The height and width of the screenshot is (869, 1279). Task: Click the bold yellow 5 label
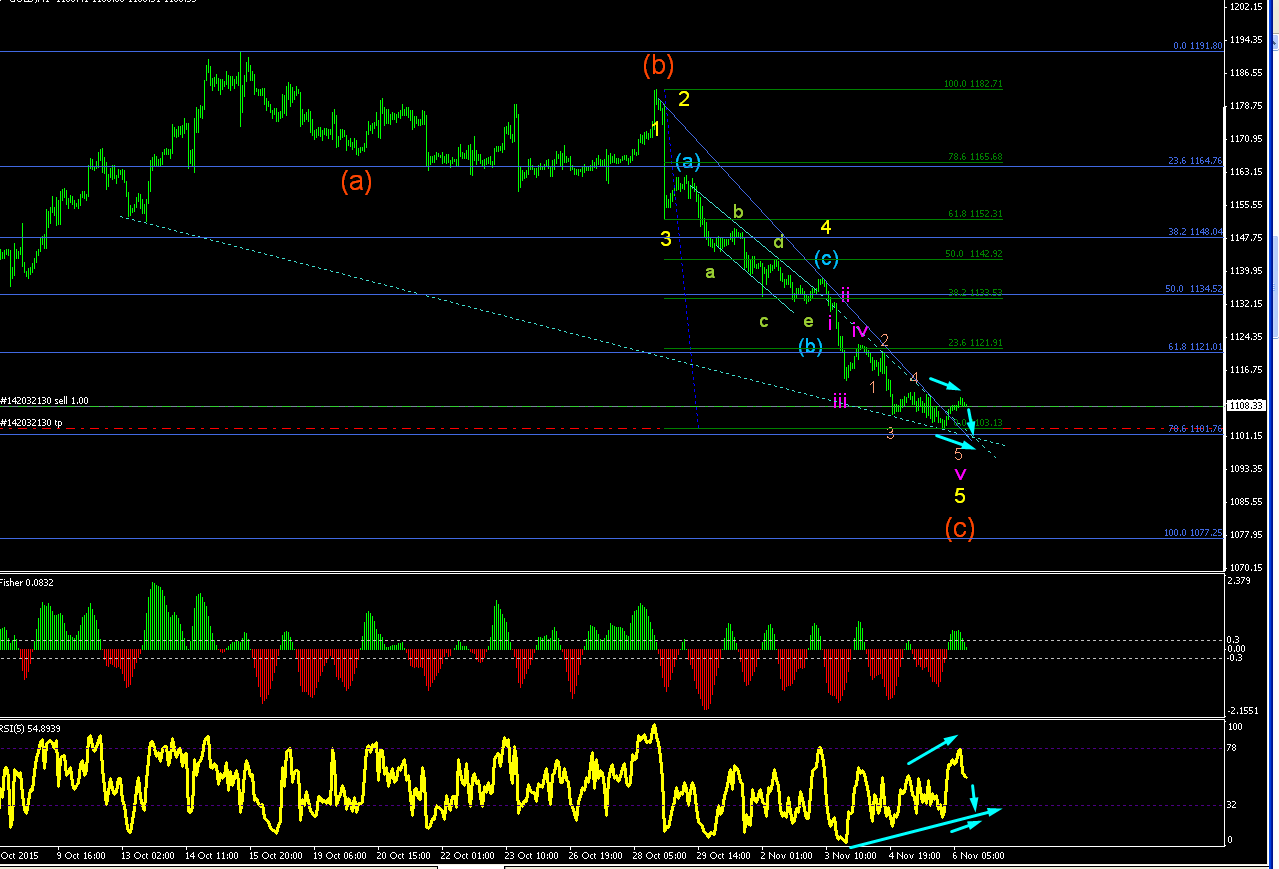(959, 495)
